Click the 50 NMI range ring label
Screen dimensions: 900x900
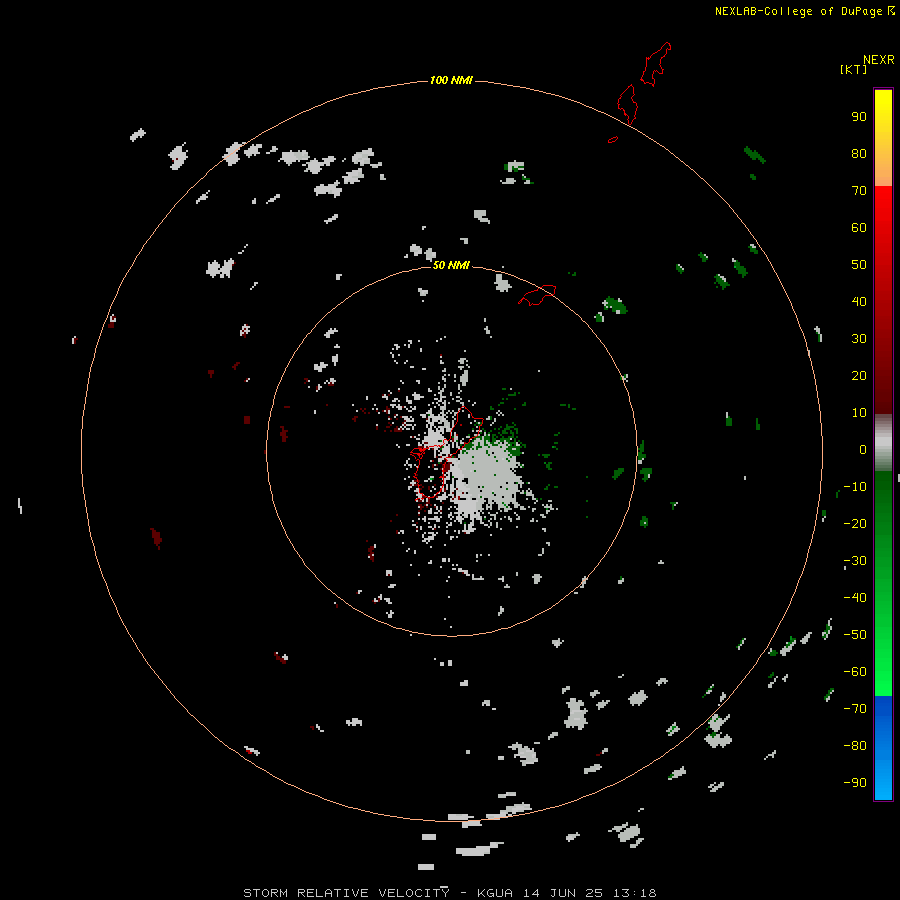[451, 265]
